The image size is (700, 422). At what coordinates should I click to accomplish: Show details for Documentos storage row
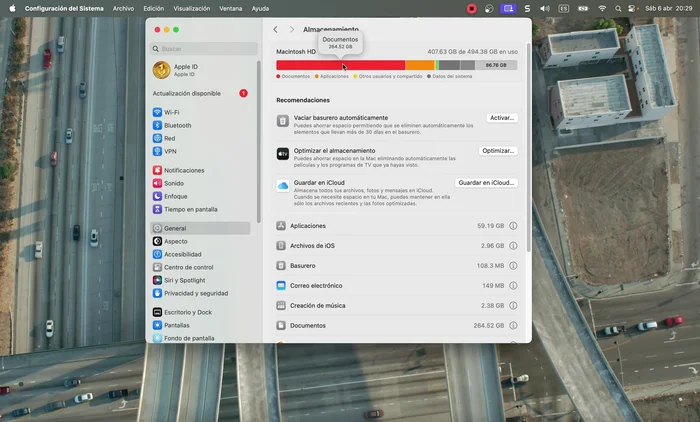click(x=513, y=325)
